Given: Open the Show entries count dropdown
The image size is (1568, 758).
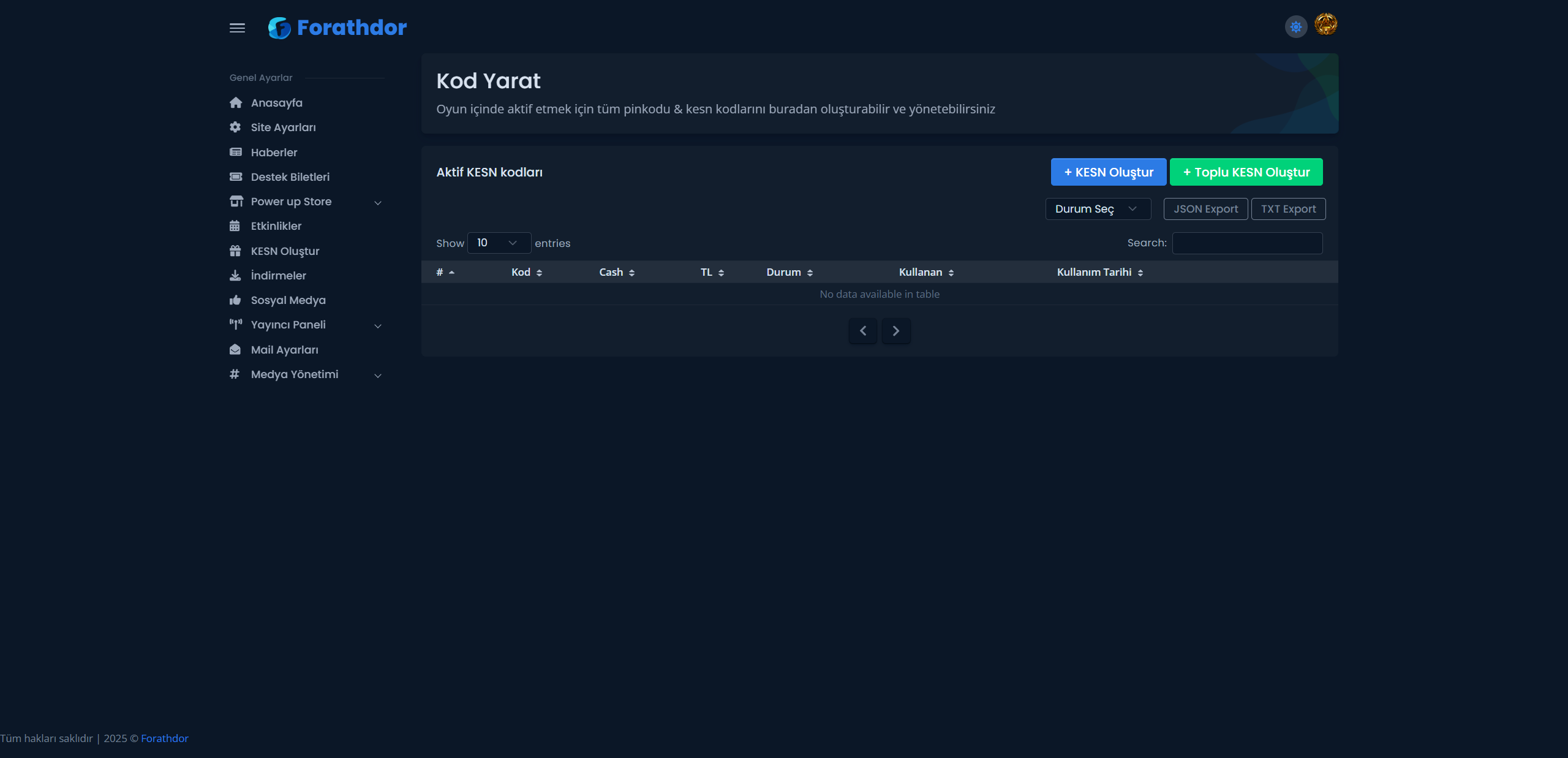Looking at the screenshot, I should pos(499,243).
